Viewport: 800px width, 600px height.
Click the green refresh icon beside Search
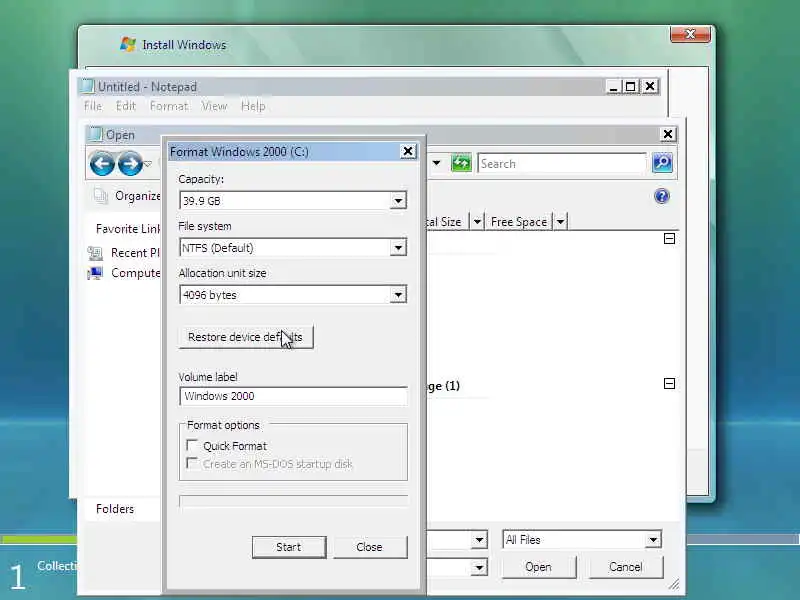461,163
